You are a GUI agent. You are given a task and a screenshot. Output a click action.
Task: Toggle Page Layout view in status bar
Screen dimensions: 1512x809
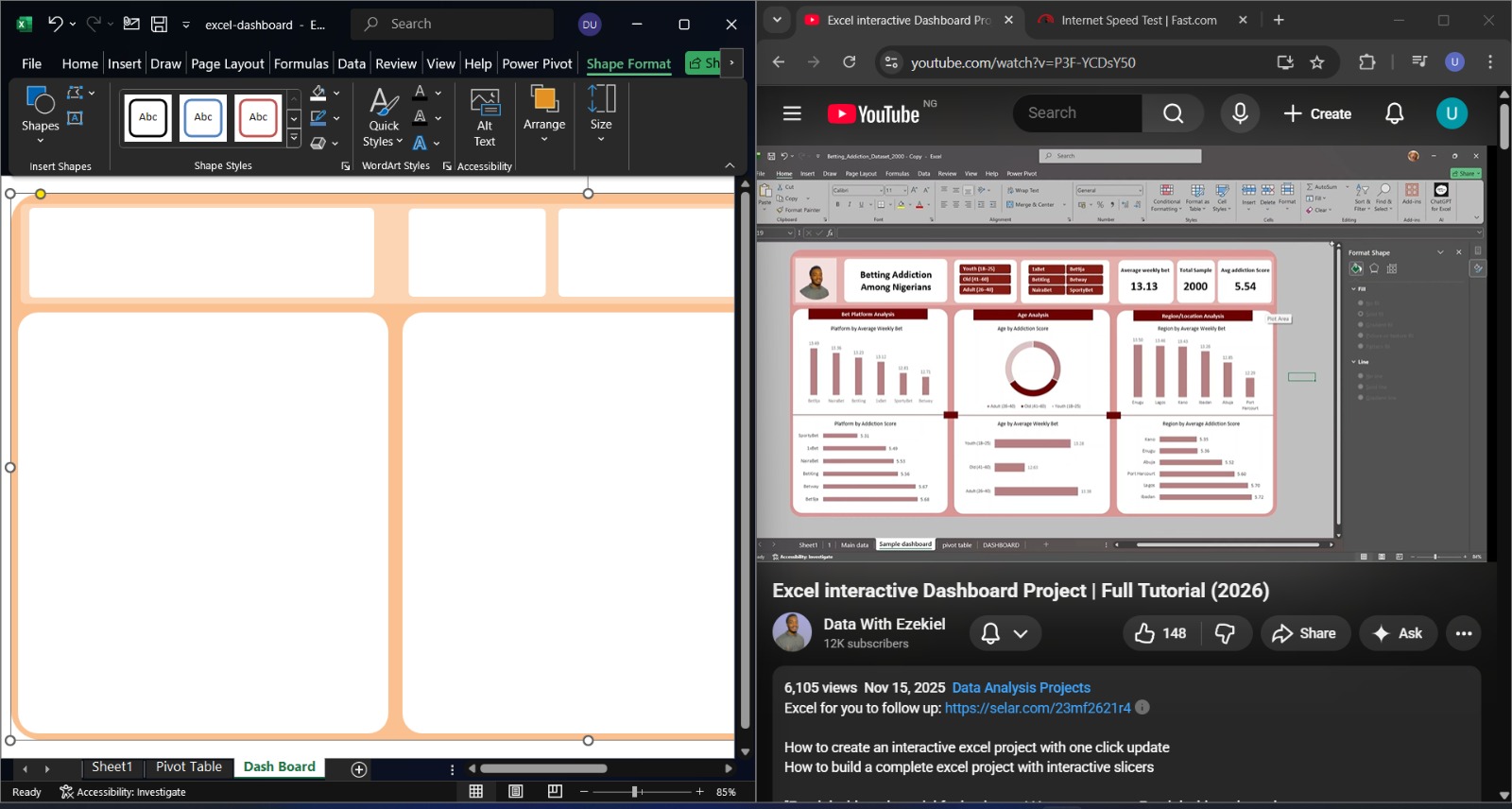coord(516,792)
